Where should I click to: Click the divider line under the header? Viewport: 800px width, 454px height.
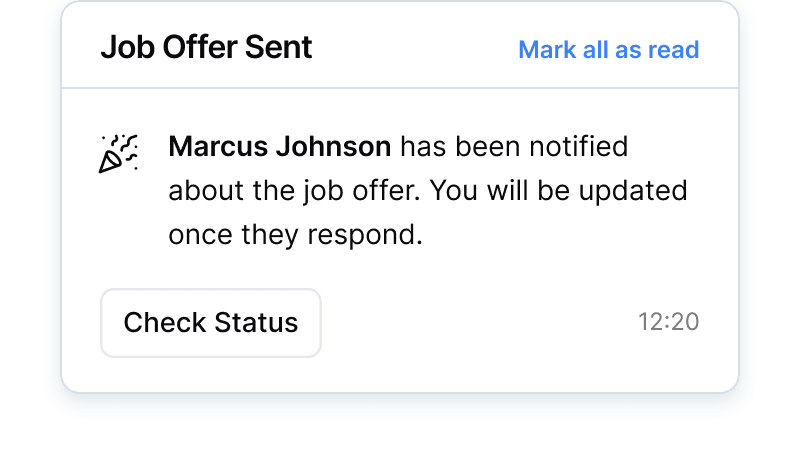pyautogui.click(x=400, y=88)
